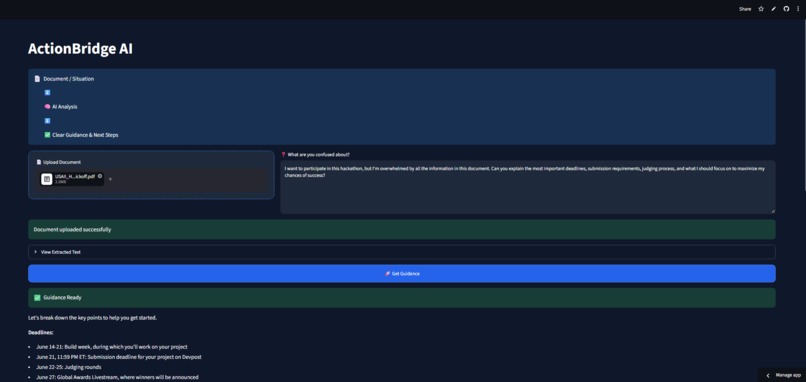The width and height of the screenshot is (806, 382).
Task: Click the USAII_H...ickoff.pdf file name
Action: click(x=75, y=176)
